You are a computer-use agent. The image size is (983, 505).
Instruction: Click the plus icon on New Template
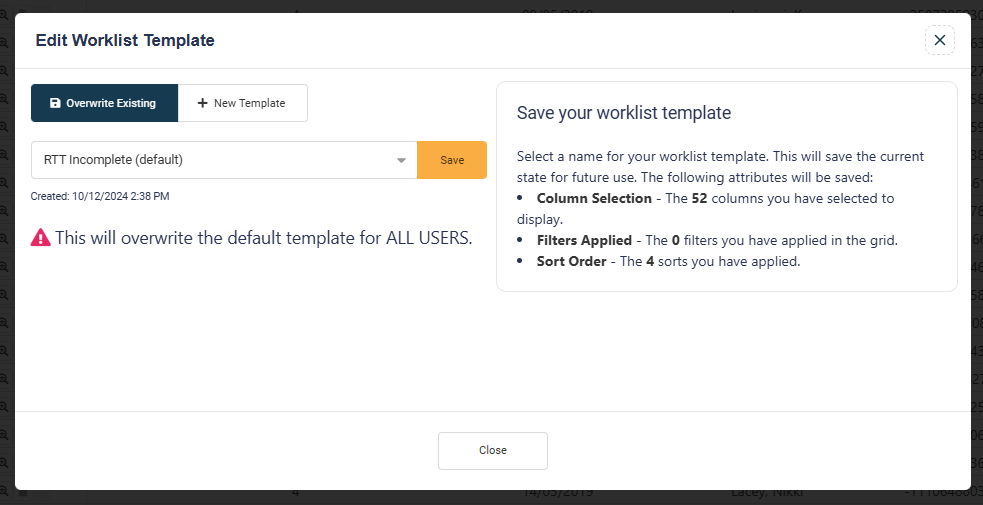click(203, 103)
